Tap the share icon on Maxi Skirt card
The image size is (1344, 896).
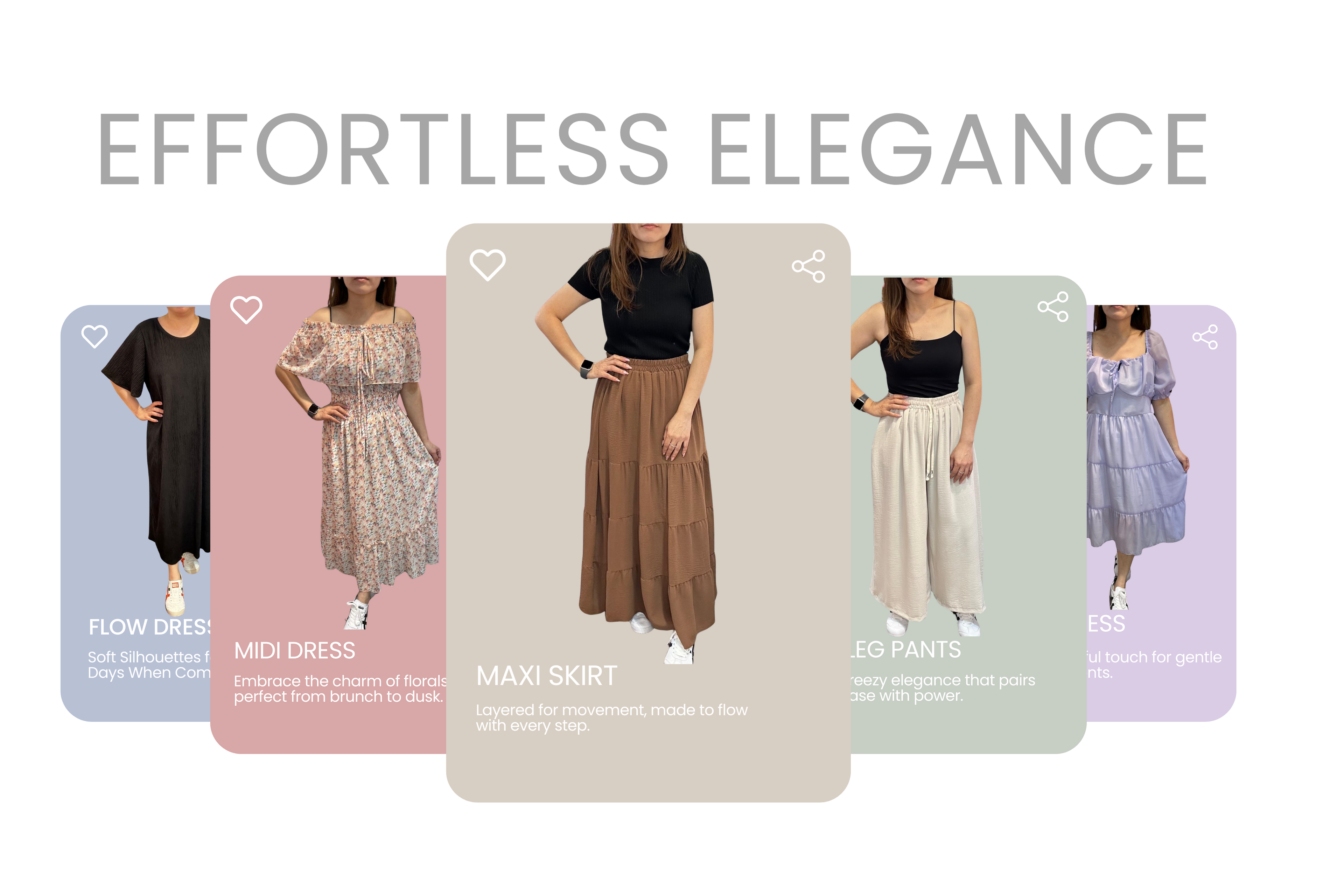click(808, 266)
